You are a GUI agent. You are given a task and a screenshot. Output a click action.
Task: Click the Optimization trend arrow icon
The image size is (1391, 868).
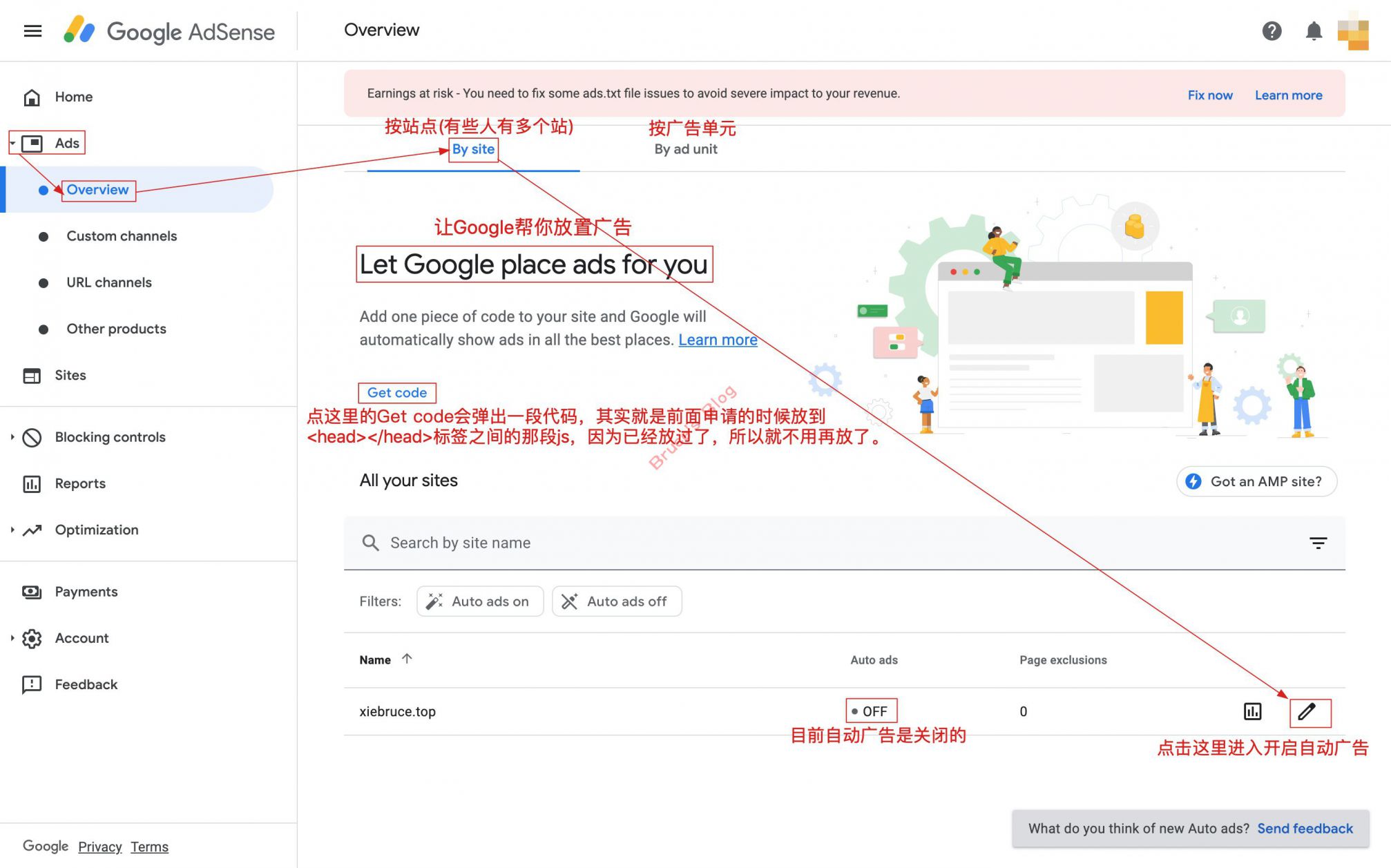(x=32, y=530)
